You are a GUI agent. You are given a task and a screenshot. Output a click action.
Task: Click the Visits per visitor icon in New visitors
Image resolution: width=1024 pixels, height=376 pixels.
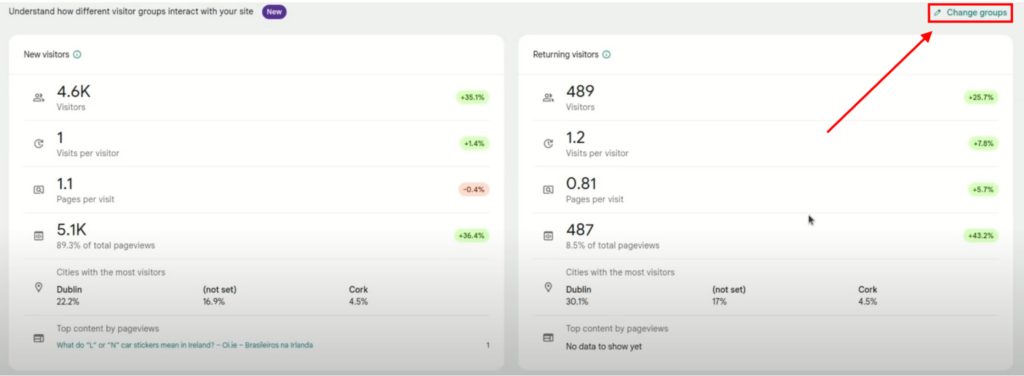[x=39, y=144]
